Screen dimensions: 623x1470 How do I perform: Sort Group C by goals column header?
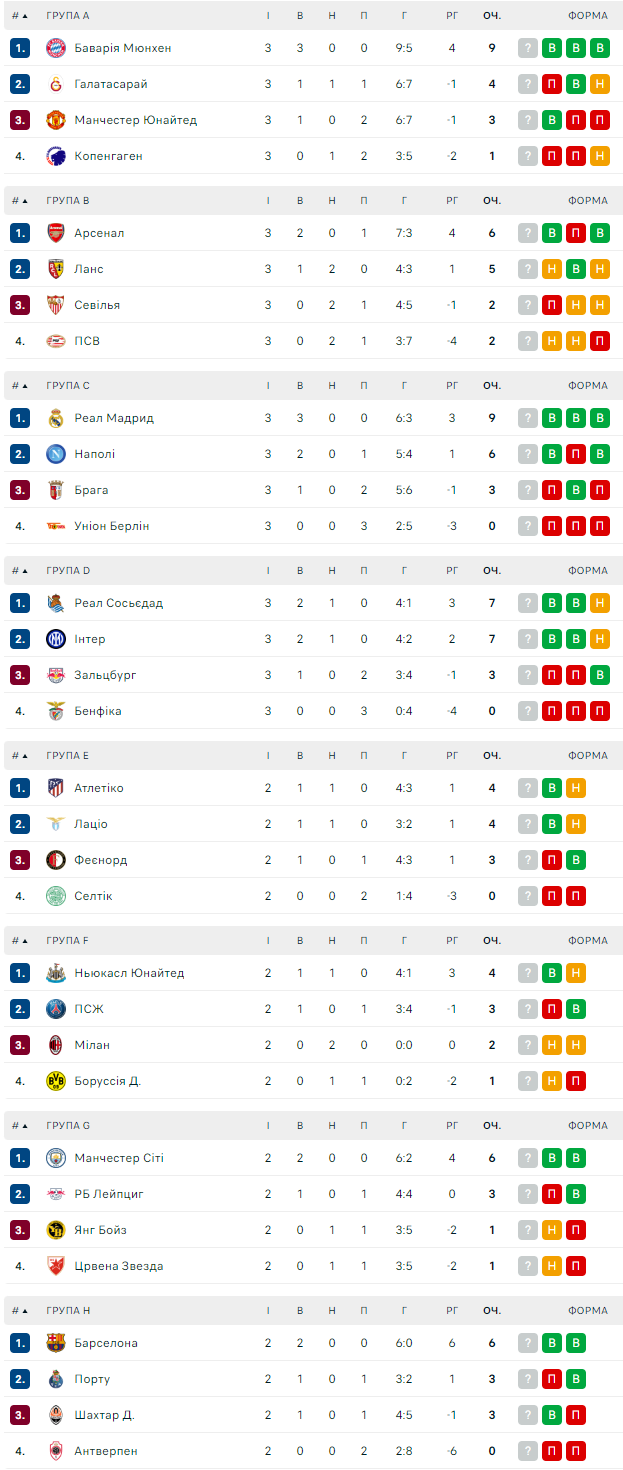click(x=404, y=386)
